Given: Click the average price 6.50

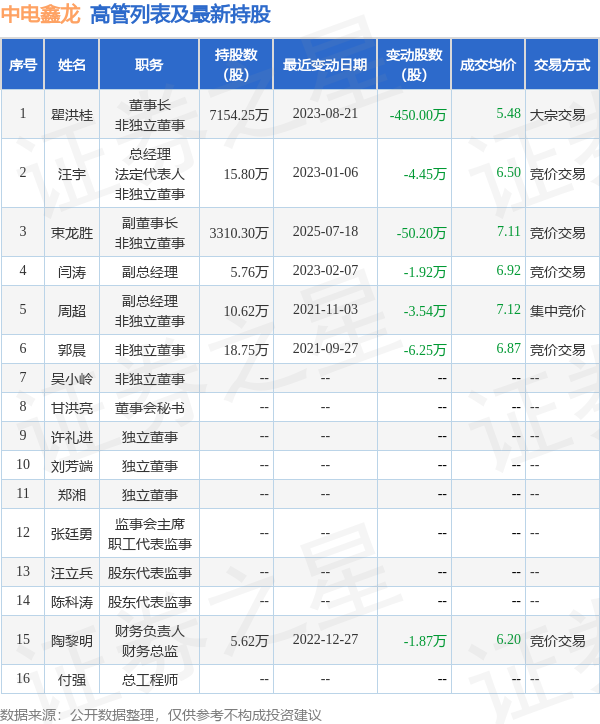Looking at the screenshot, I should coord(509,173).
